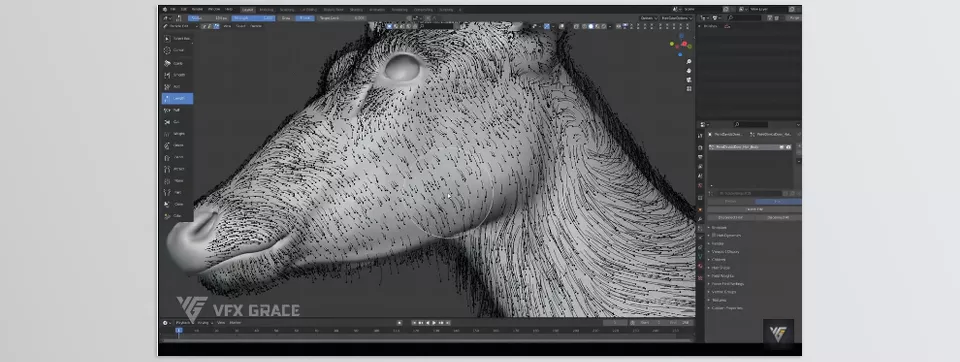Screen dimensions: 960x362
Task: Enable solid viewport shading
Action: [x=591, y=26]
